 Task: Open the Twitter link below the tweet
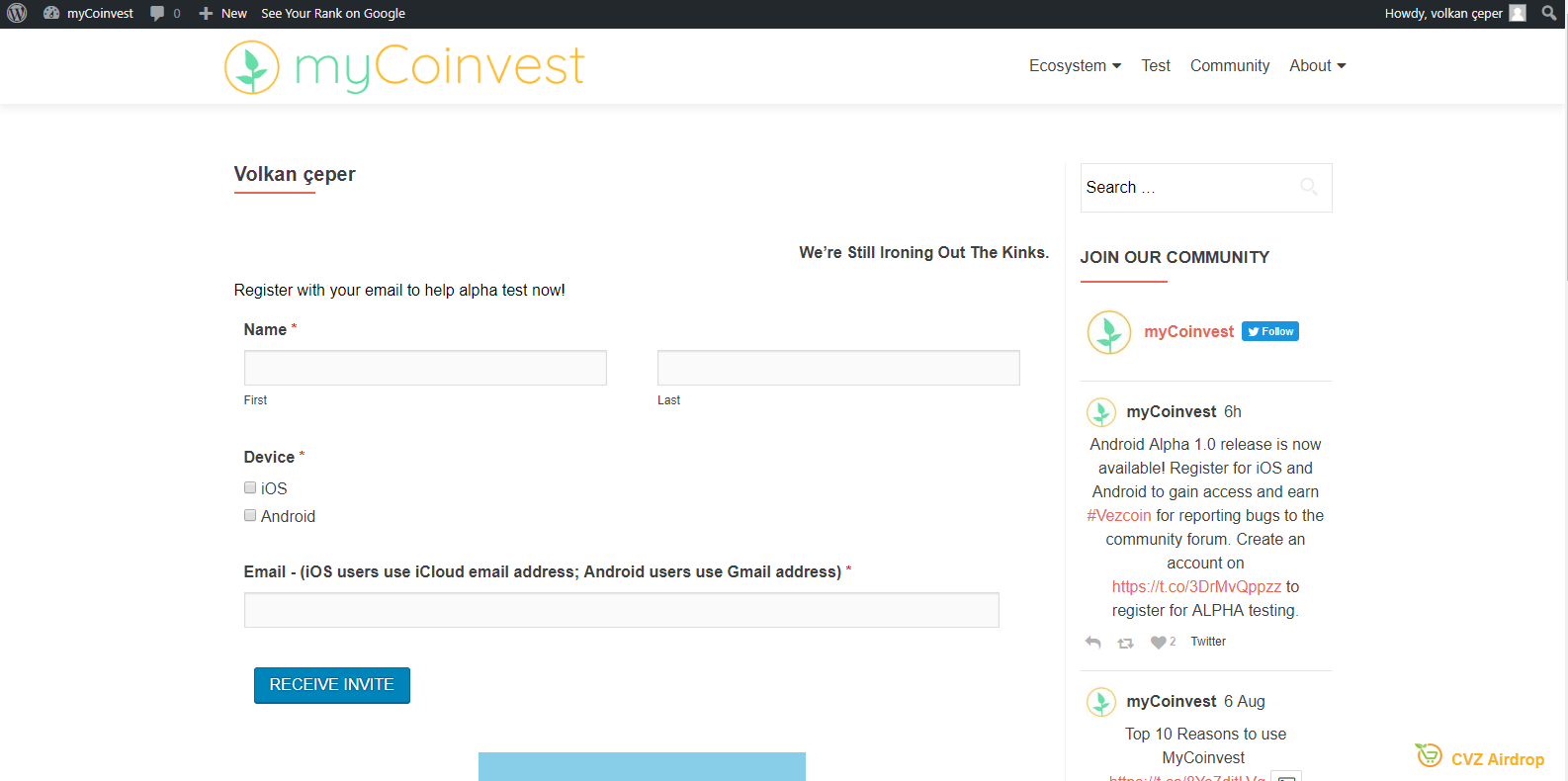(1208, 642)
